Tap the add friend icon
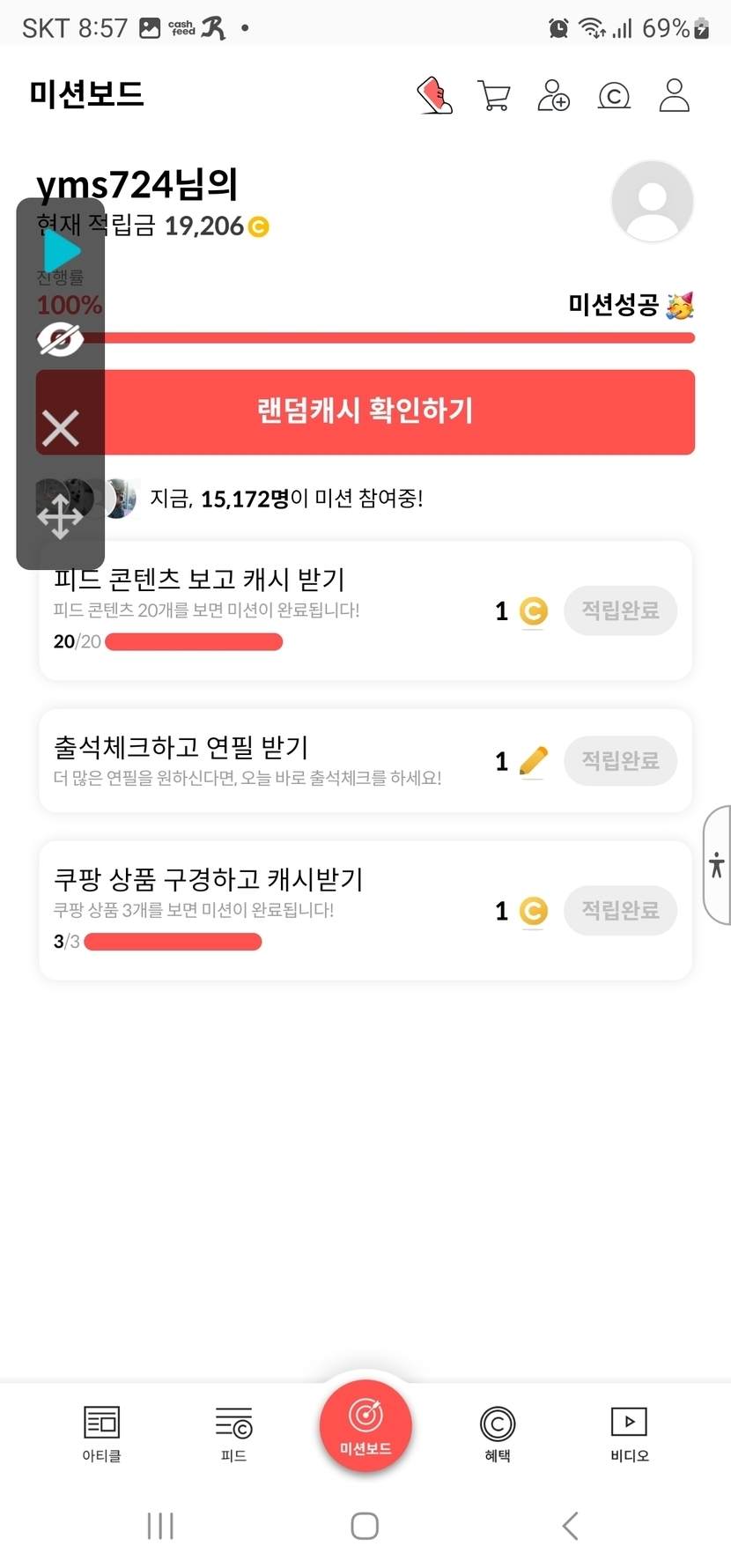731x1568 pixels. 553,95
